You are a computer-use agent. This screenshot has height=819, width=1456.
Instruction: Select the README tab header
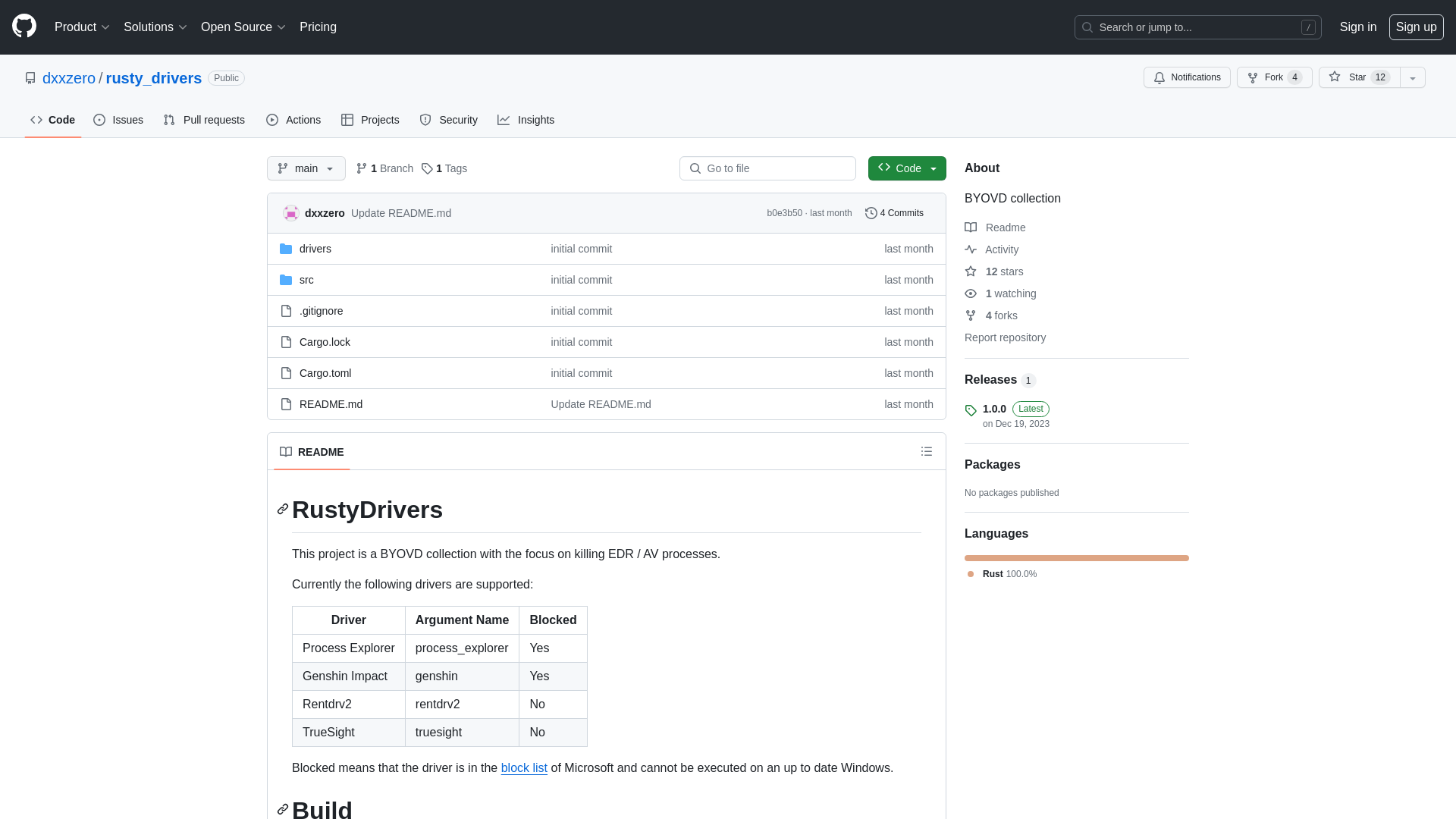point(312,452)
